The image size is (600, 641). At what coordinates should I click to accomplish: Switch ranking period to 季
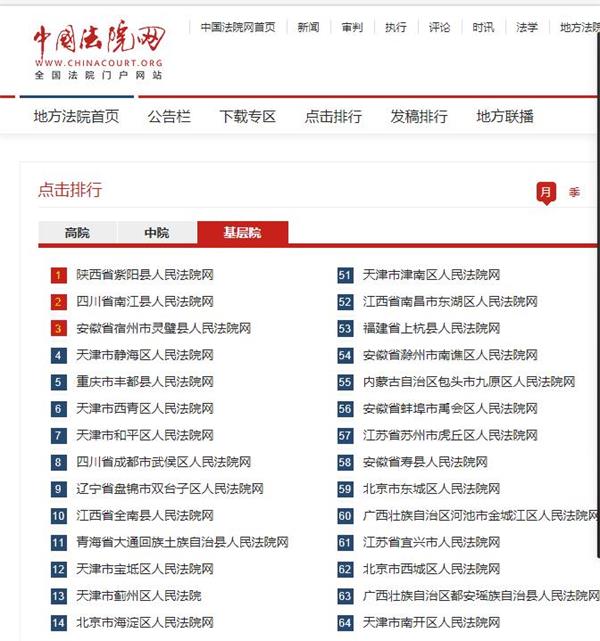point(574,192)
